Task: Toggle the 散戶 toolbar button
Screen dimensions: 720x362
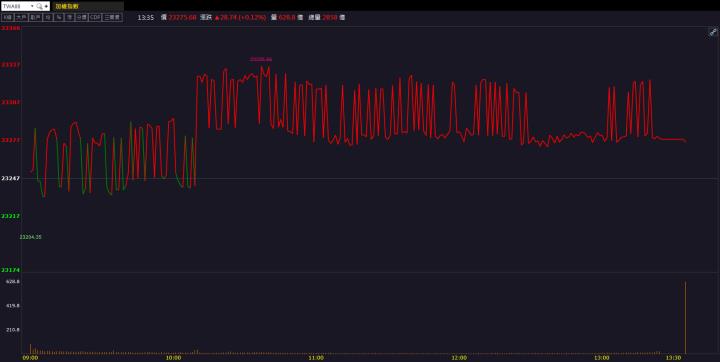Action: pyautogui.click(x=35, y=17)
